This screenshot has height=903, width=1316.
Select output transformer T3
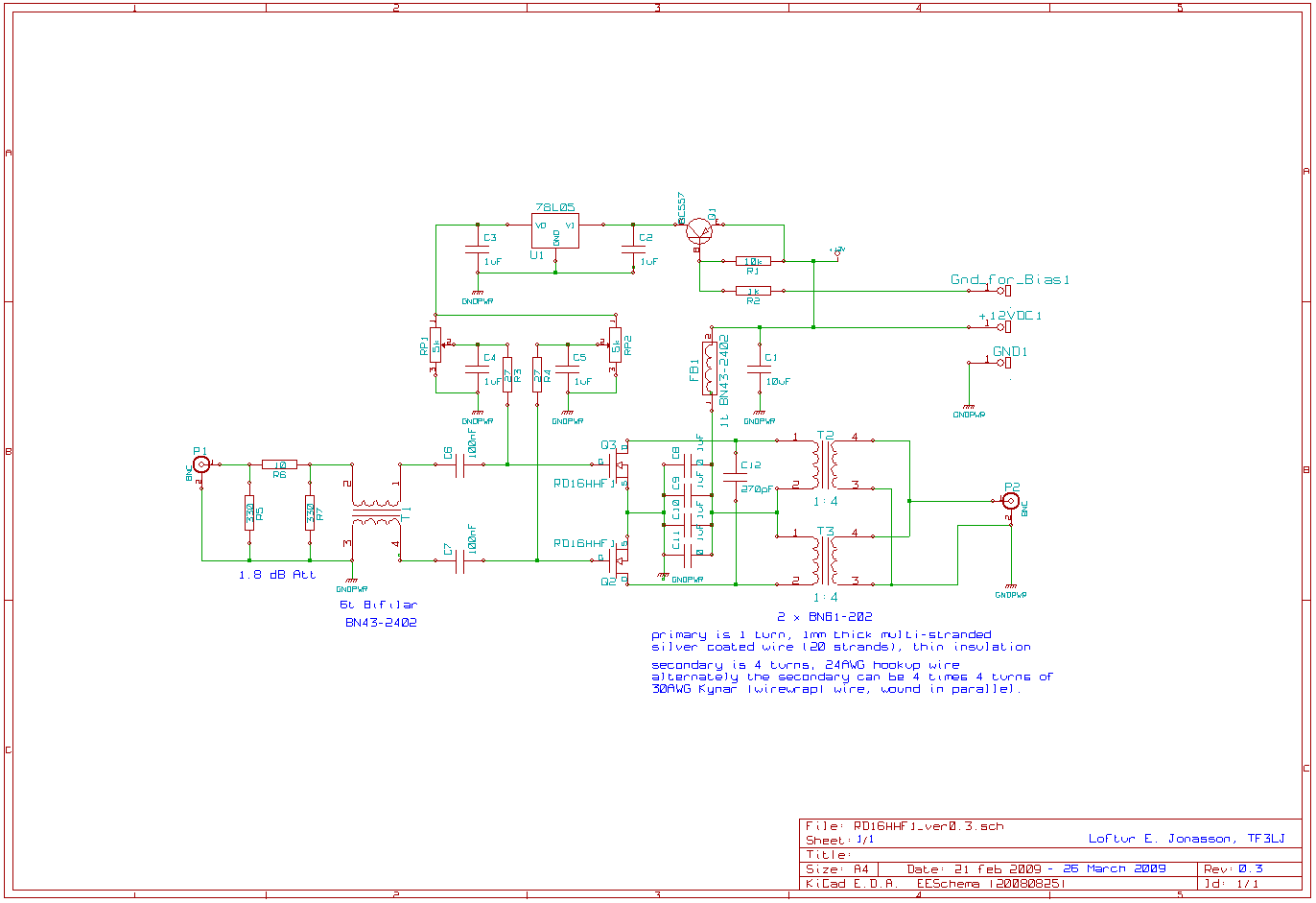coord(825,559)
